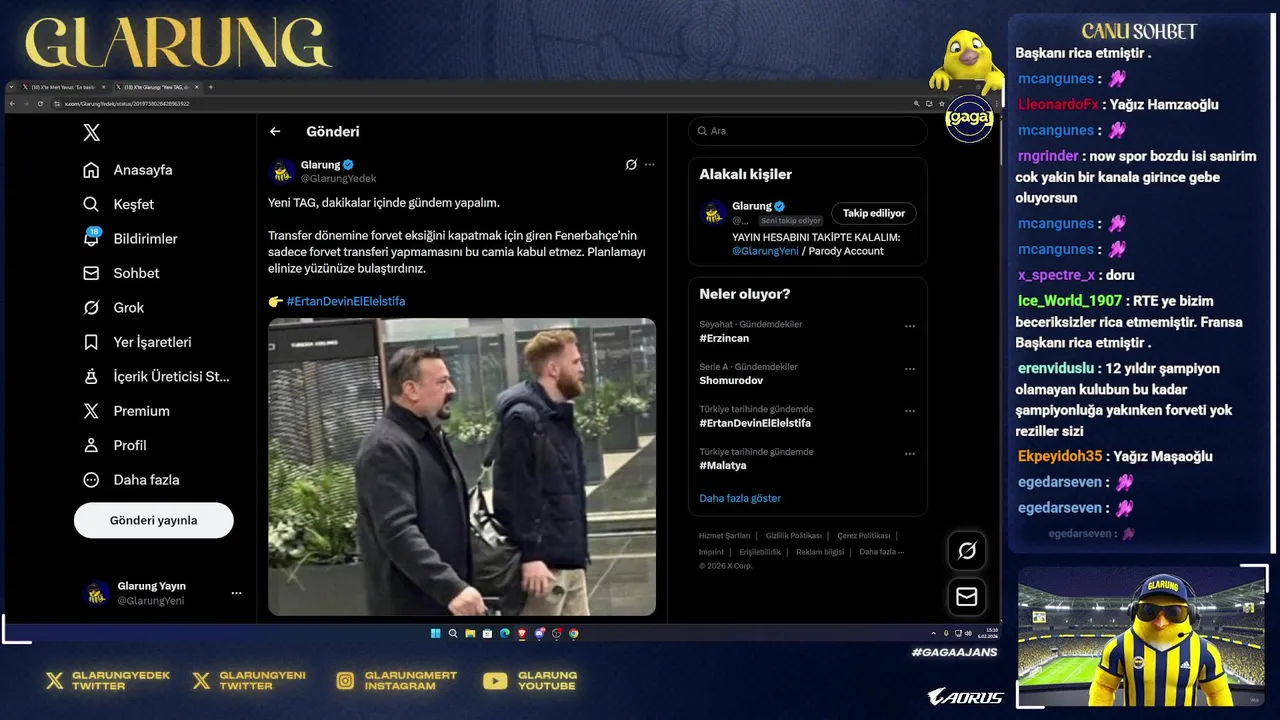Switch to X'te Glarung browser tab
Viewport: 1280px width, 720px height.
(157, 87)
